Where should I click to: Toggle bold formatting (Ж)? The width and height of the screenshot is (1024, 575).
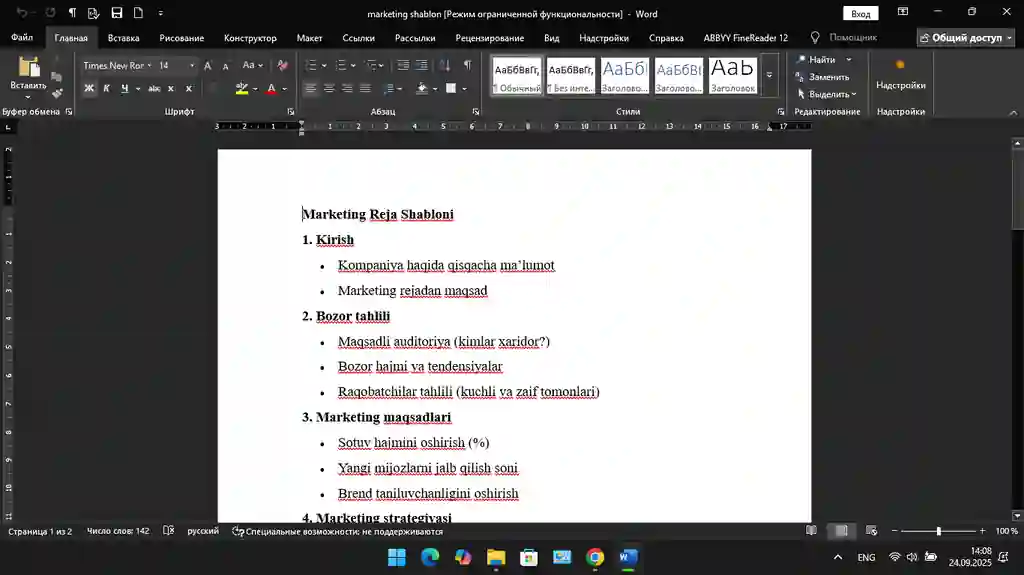coord(89,88)
